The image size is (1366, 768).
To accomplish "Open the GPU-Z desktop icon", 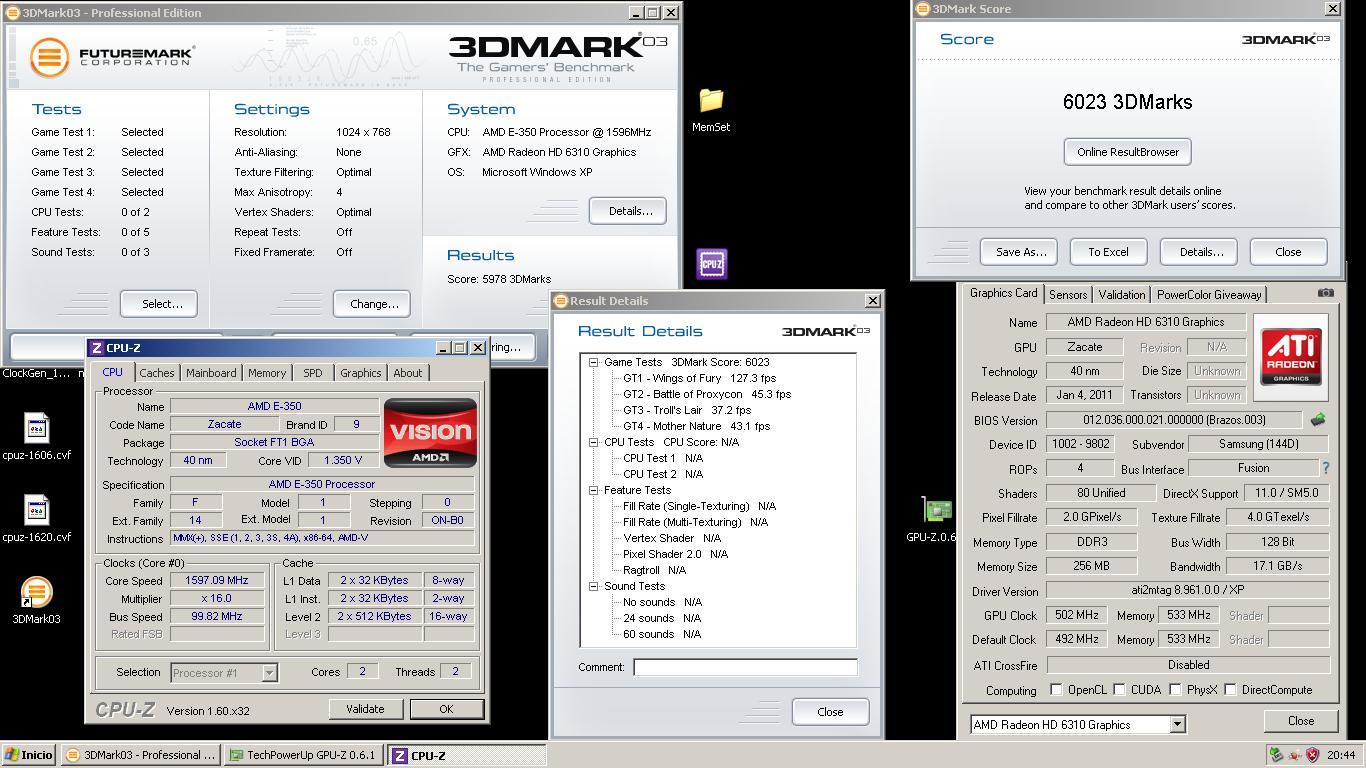I will [x=937, y=510].
